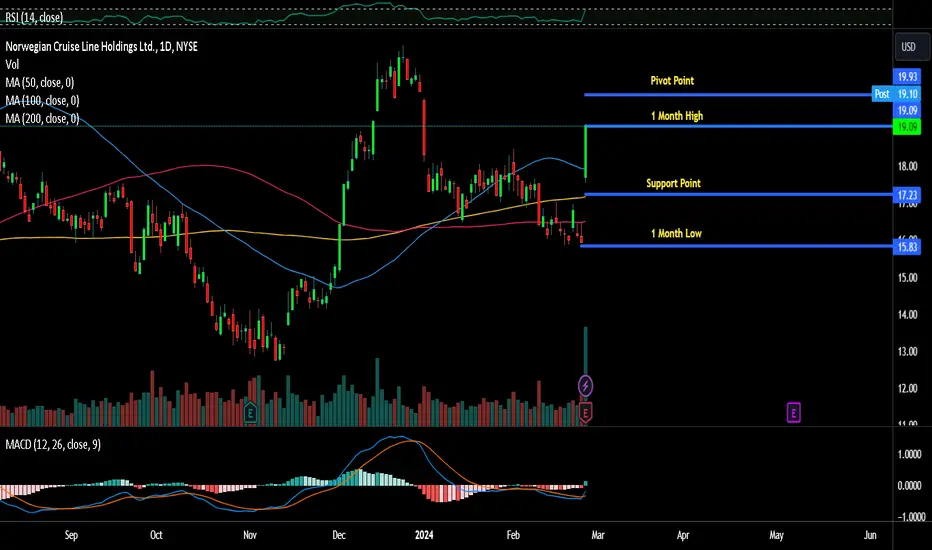Click the 15.83 one month low price label
Image resolution: width=932 pixels, height=550 pixels.
[907, 247]
